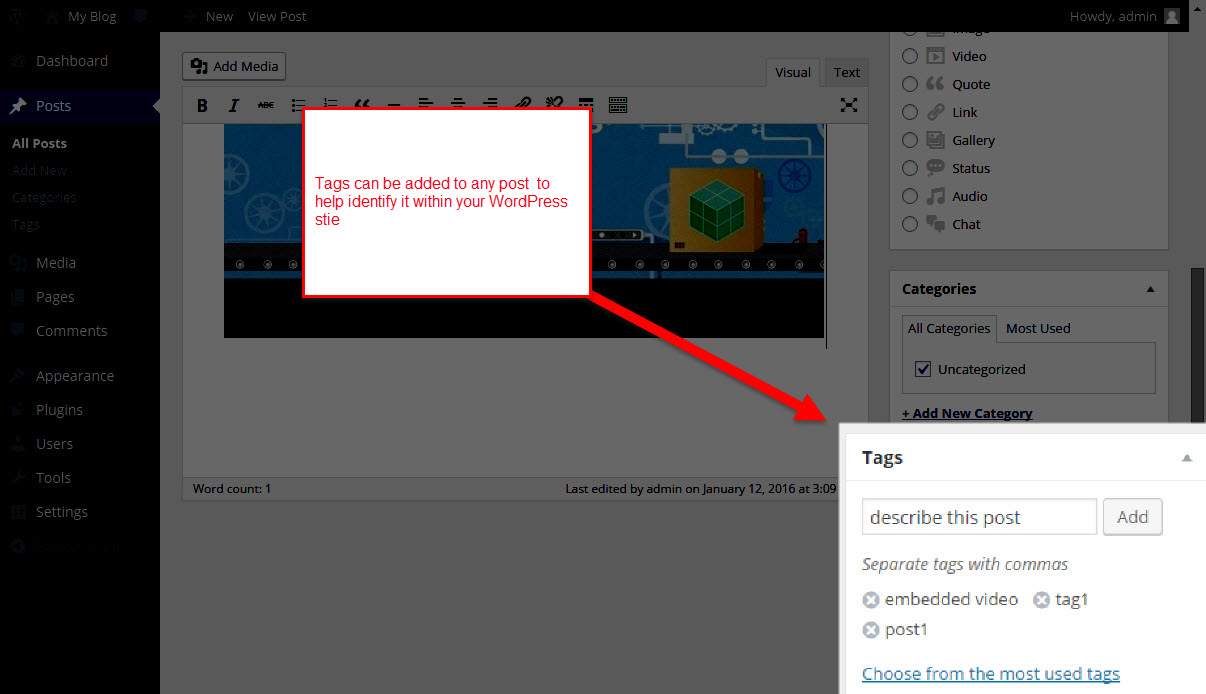Switch to the Text editor tab
This screenshot has width=1206, height=694.
click(x=846, y=72)
